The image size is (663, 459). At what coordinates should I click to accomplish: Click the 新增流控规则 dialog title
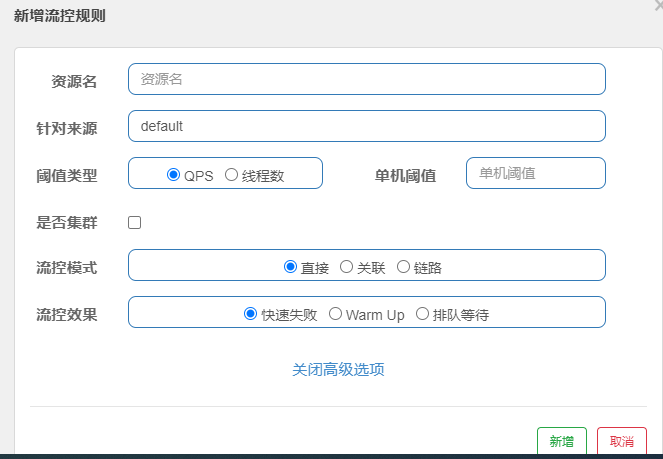60,16
